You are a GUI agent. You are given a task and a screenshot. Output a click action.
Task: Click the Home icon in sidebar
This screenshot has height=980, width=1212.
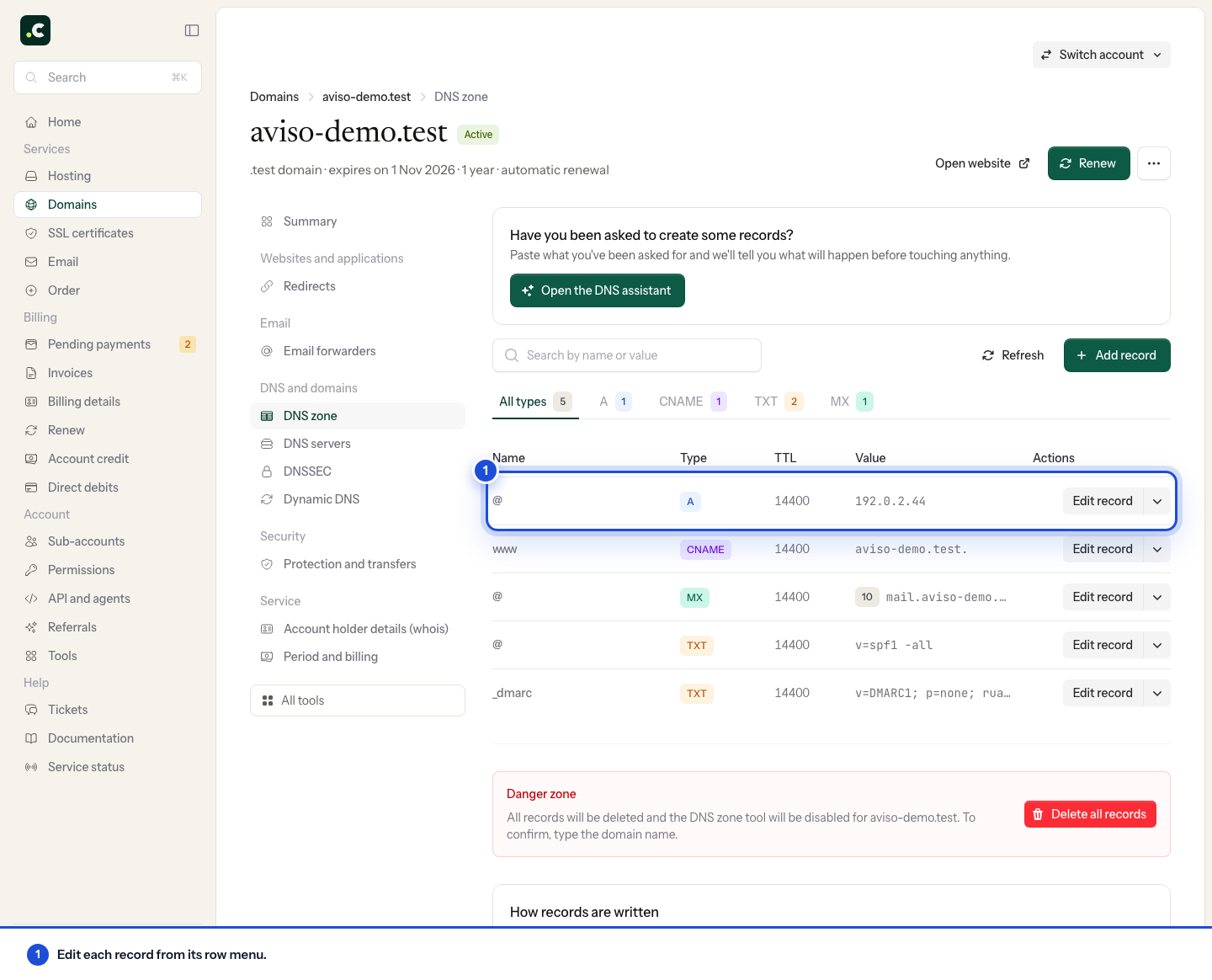pos(31,122)
